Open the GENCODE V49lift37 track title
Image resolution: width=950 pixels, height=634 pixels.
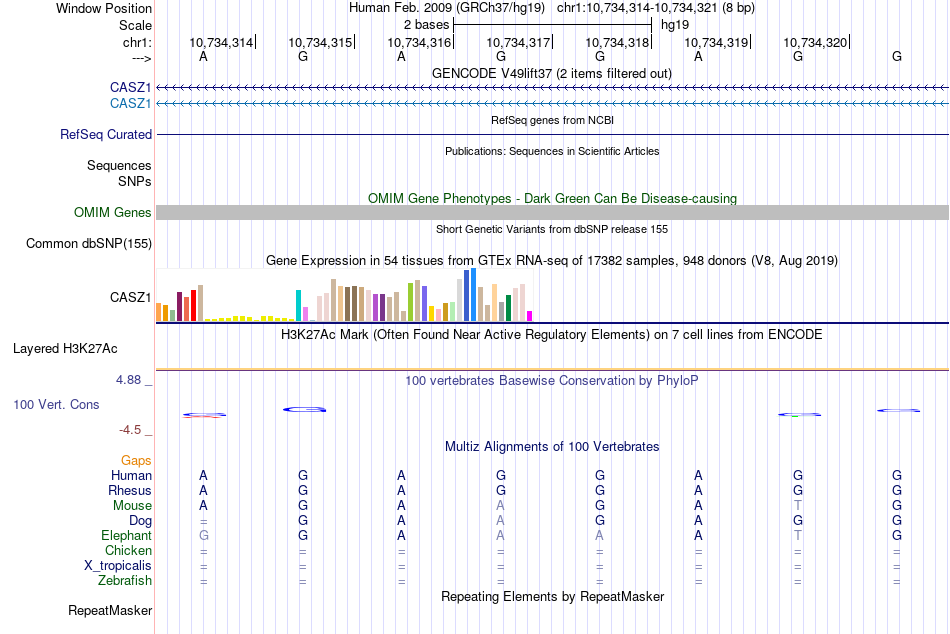(551, 73)
